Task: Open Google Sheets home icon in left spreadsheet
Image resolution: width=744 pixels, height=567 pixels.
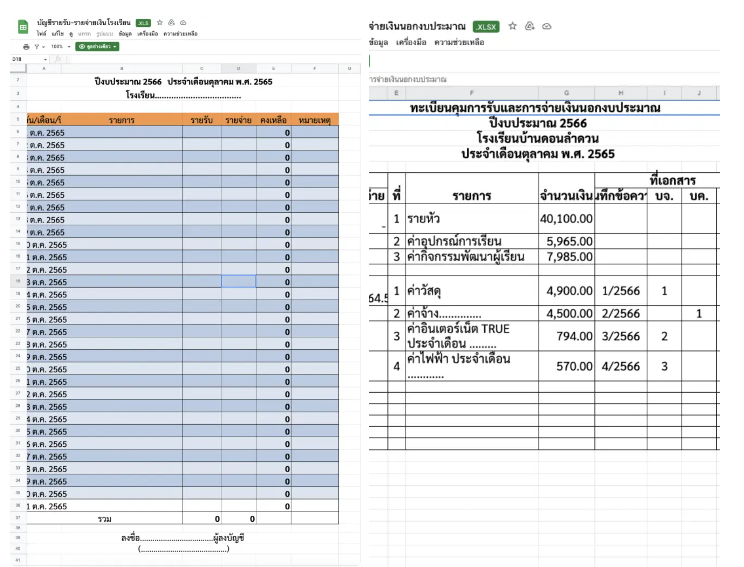Action: point(22,27)
